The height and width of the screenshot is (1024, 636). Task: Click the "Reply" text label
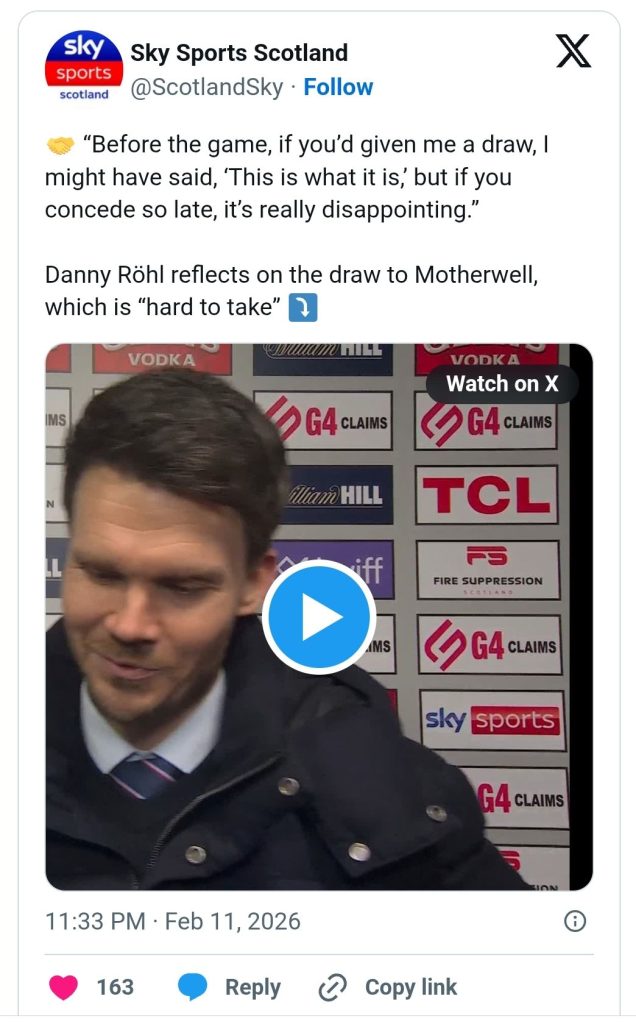click(x=252, y=988)
